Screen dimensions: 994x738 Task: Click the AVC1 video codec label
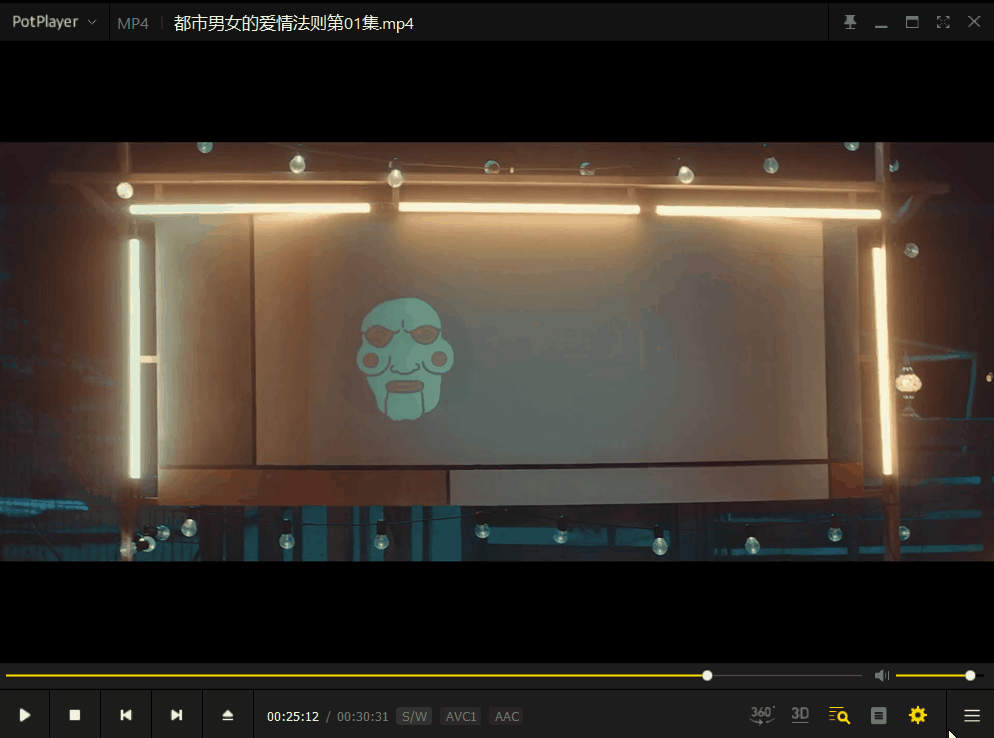(461, 716)
